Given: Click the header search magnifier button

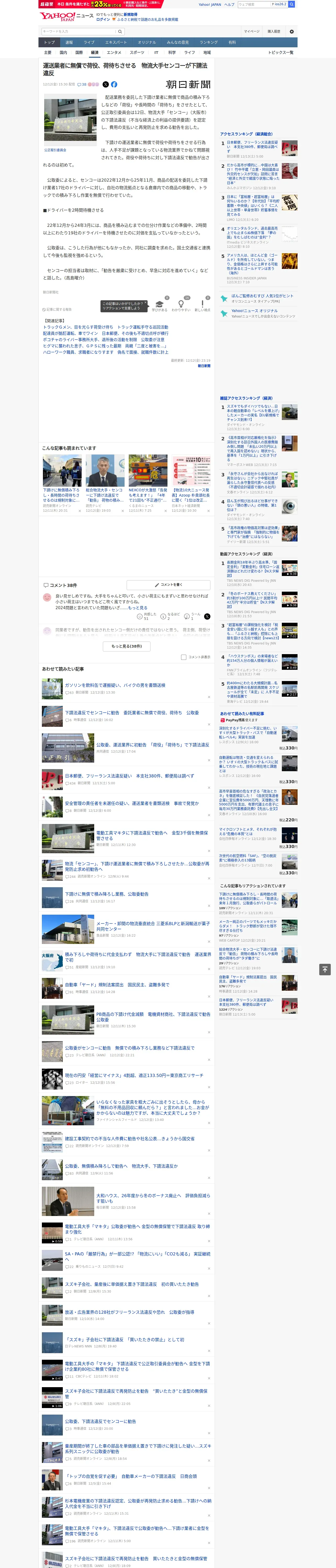Looking at the screenshot, I should tap(292, 4).
